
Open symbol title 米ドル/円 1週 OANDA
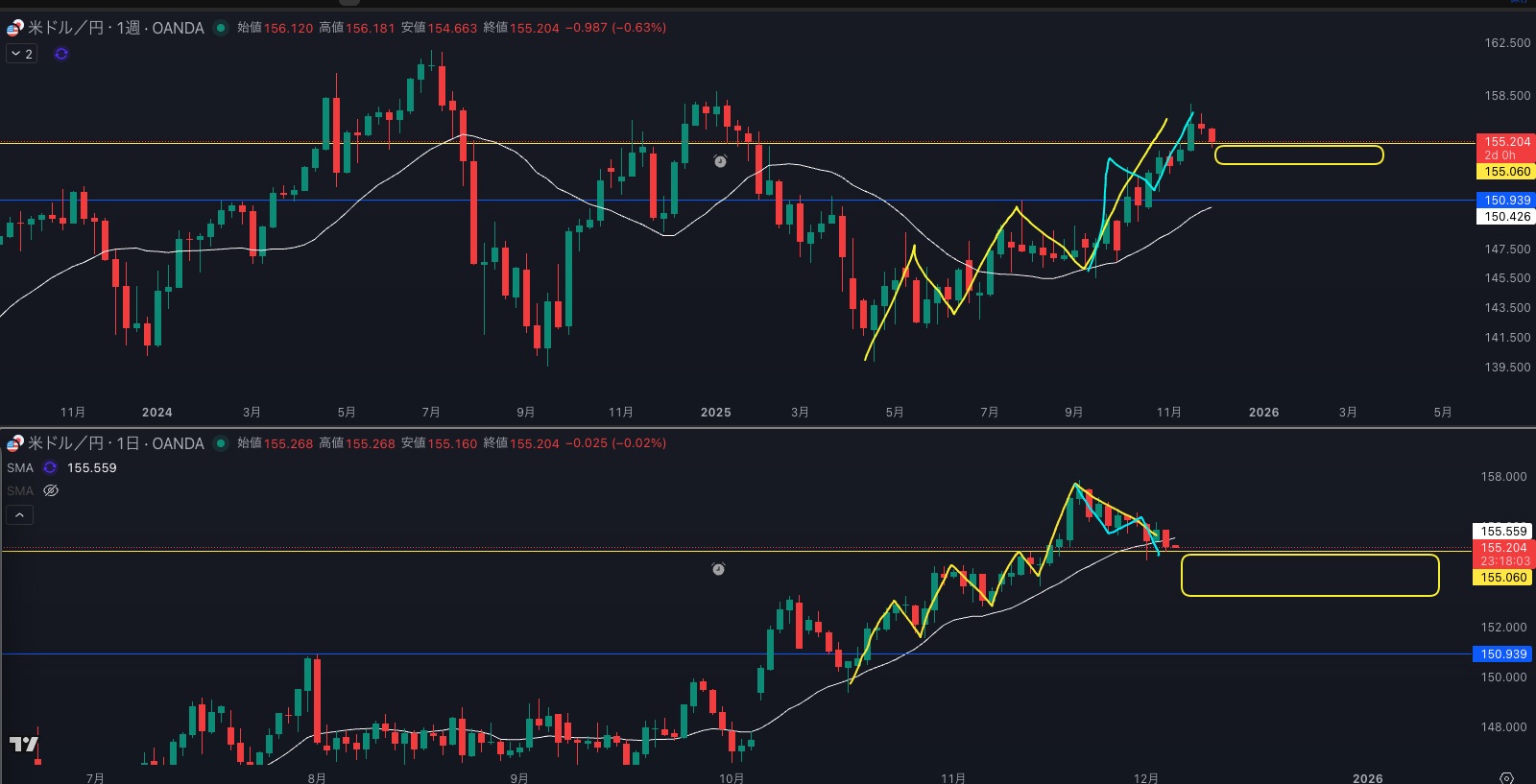[x=115, y=28]
